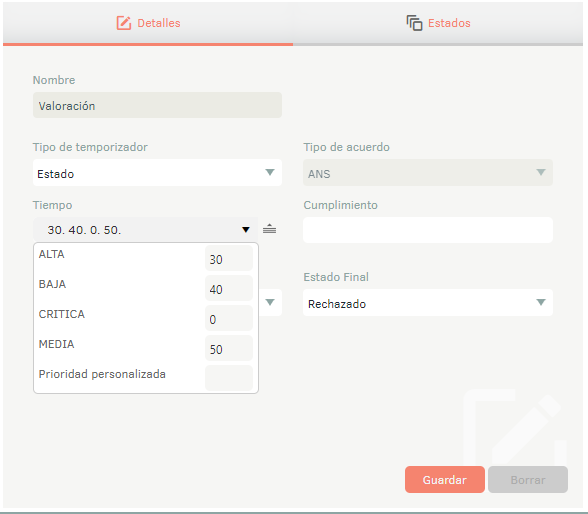Click the empty Cumplimiento input field
The height and width of the screenshot is (514, 588).
[428, 230]
